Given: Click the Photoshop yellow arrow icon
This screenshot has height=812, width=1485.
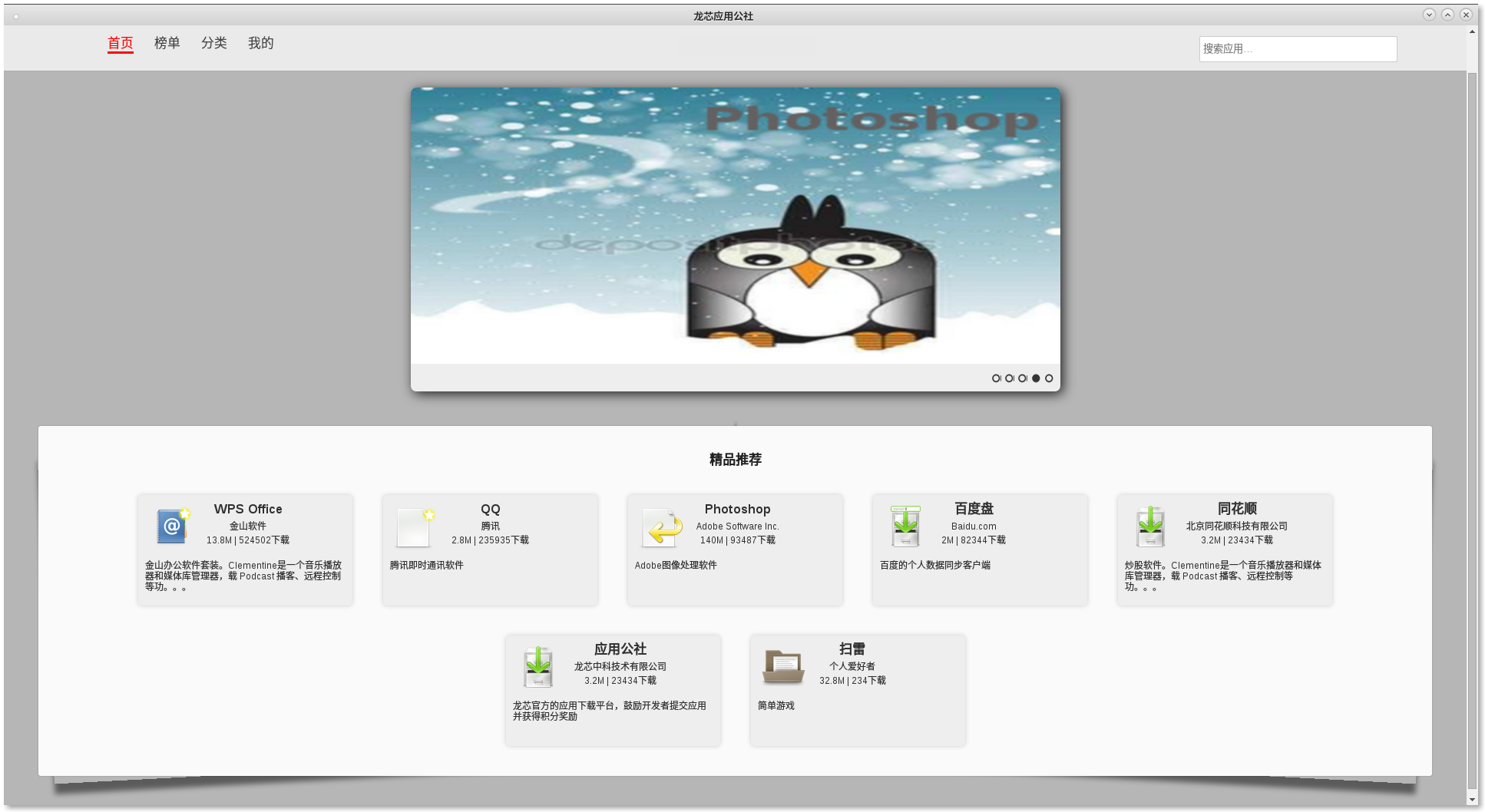Looking at the screenshot, I should click(662, 527).
